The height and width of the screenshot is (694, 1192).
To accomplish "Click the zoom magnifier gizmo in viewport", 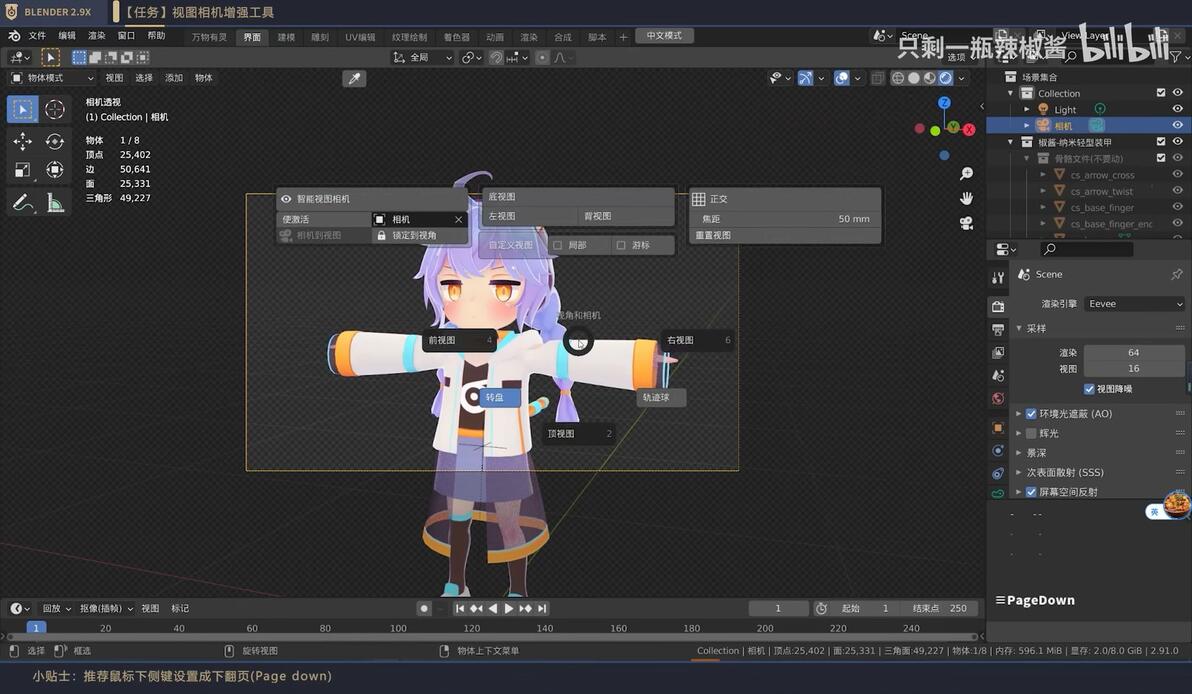I will 966,174.
